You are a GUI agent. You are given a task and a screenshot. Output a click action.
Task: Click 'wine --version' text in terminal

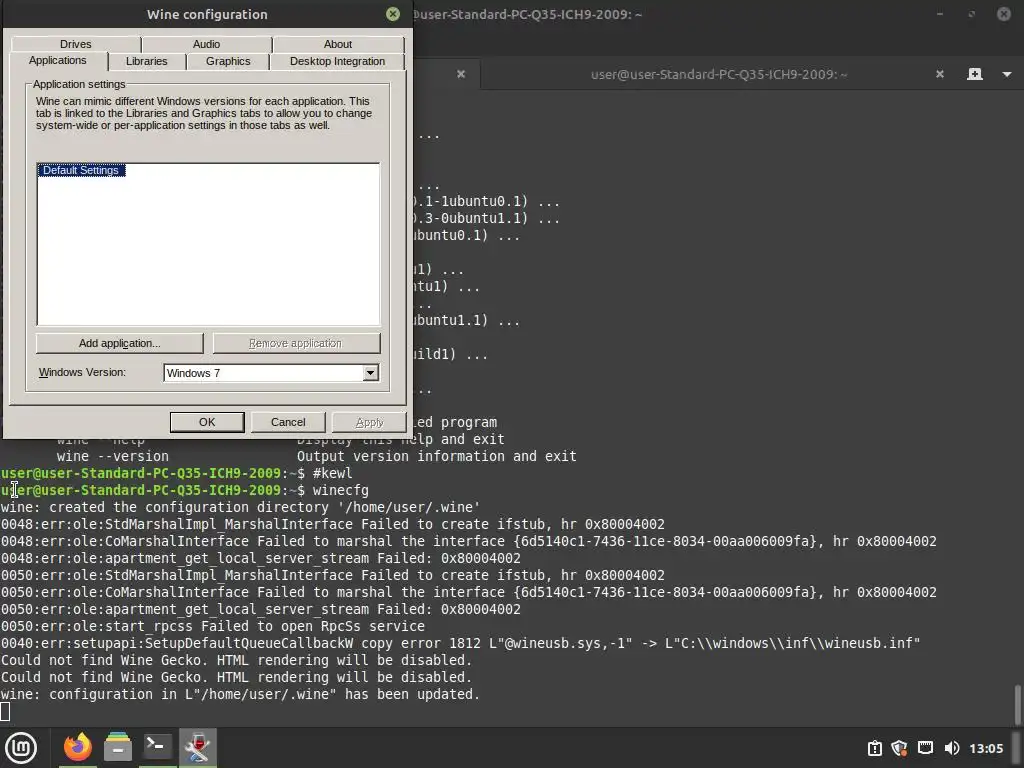(112, 456)
